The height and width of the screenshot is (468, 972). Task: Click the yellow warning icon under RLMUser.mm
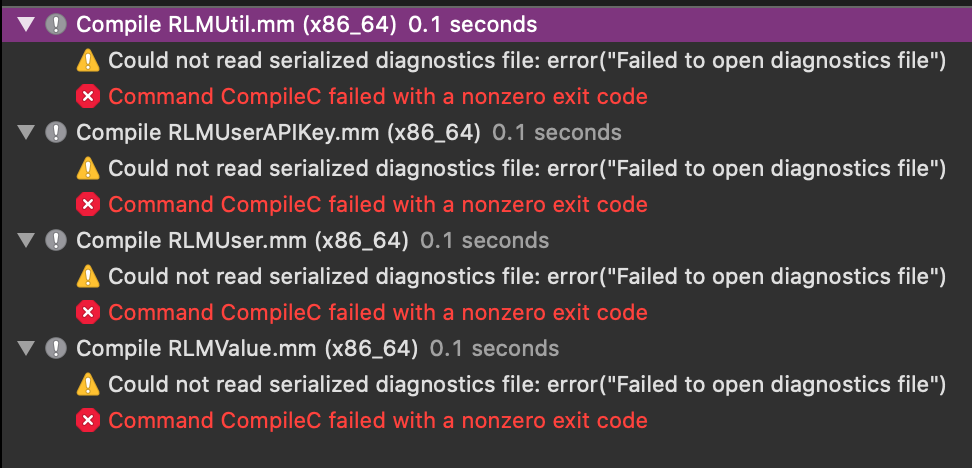point(88,276)
